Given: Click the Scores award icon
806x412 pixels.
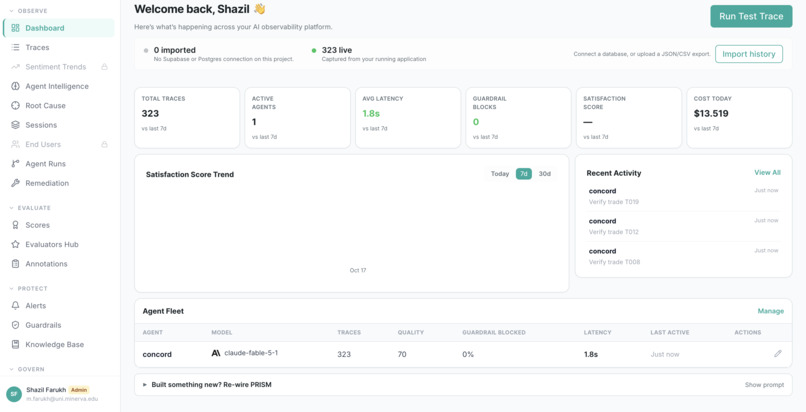Looking at the screenshot, I should pyautogui.click(x=15, y=225).
